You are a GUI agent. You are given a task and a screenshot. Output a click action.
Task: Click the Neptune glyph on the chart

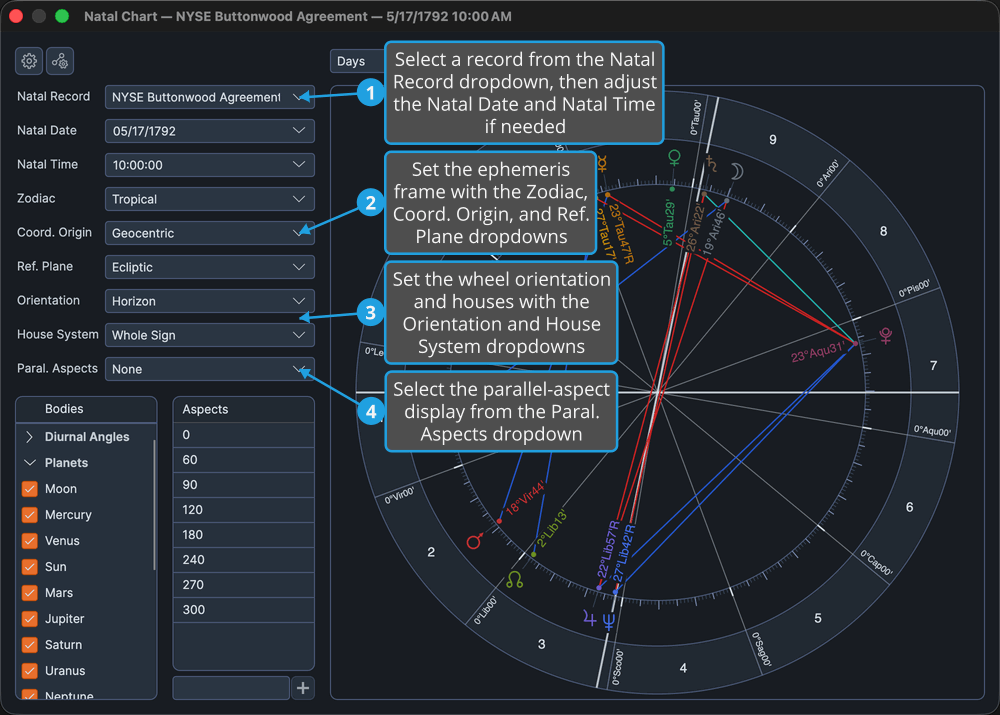[609, 621]
